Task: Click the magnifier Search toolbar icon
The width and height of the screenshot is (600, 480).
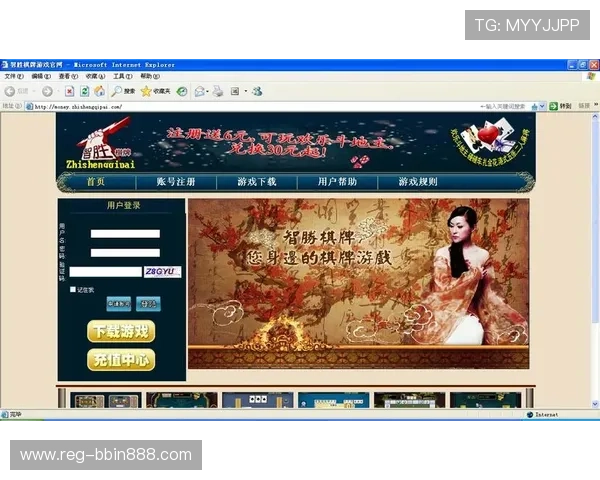Action: tap(116, 91)
